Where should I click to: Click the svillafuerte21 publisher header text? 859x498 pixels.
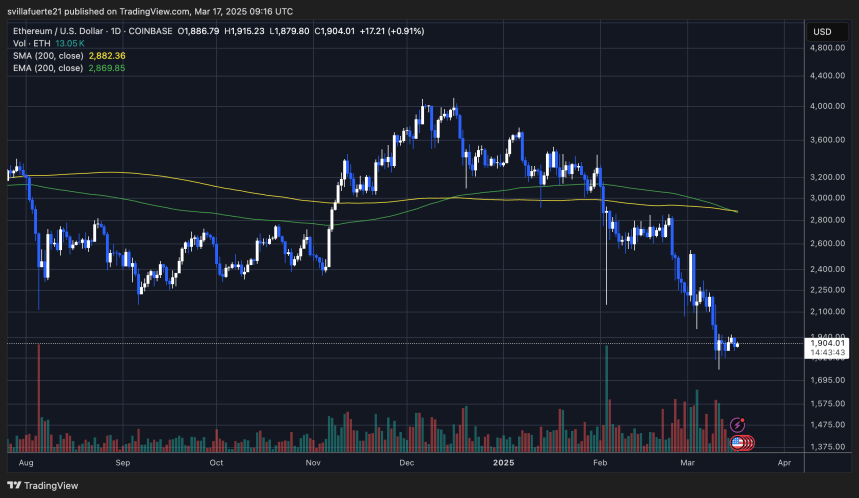pos(150,11)
